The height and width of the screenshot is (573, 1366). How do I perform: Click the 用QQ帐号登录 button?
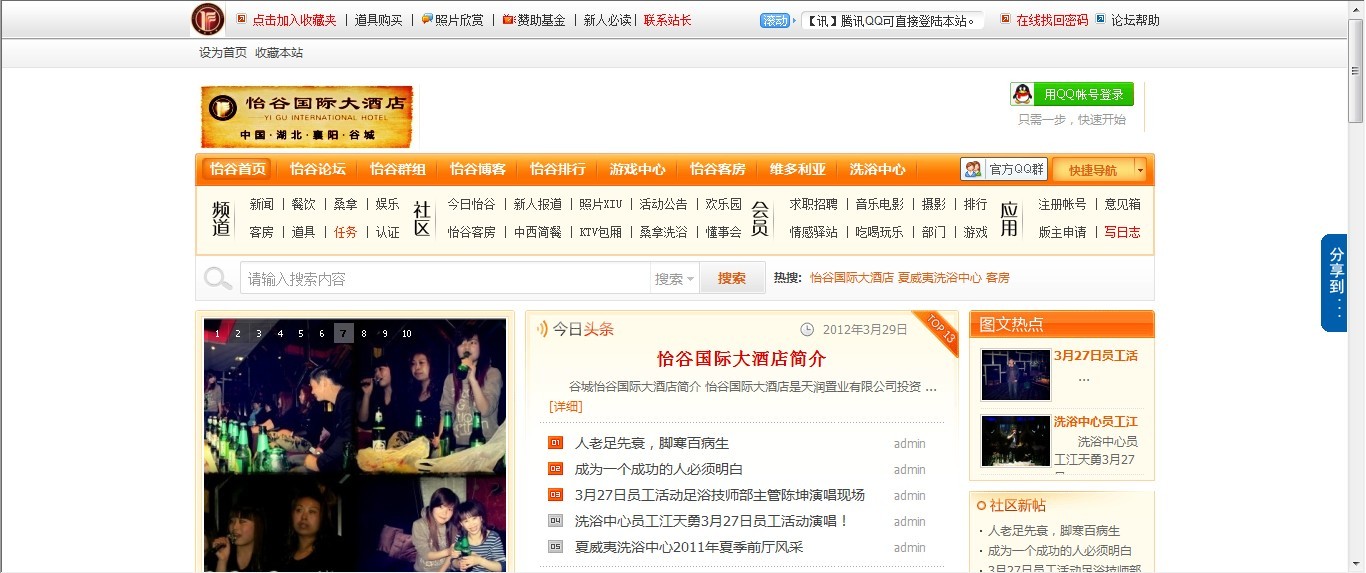click(x=1072, y=94)
